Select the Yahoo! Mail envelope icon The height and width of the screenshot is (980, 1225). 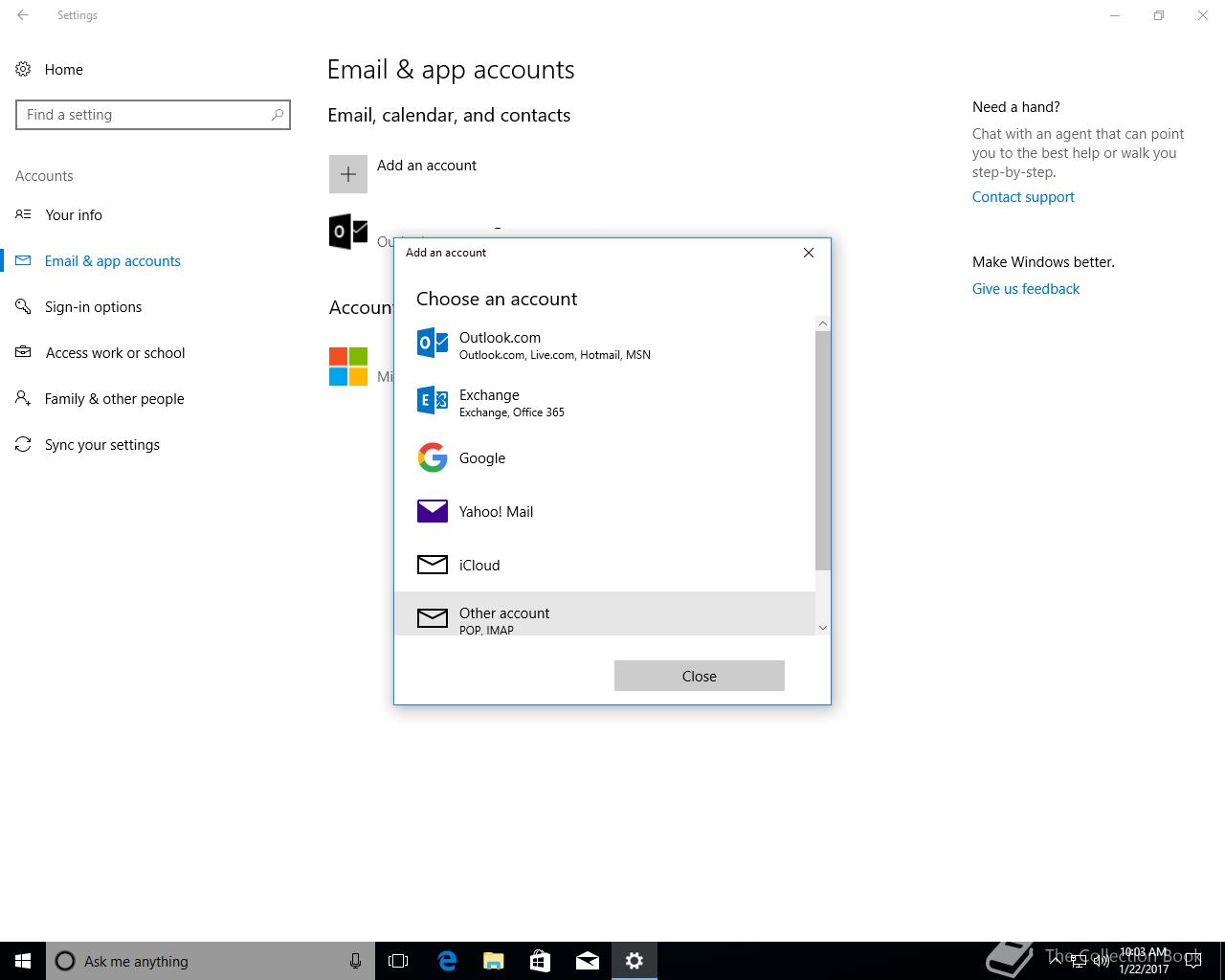click(x=433, y=511)
